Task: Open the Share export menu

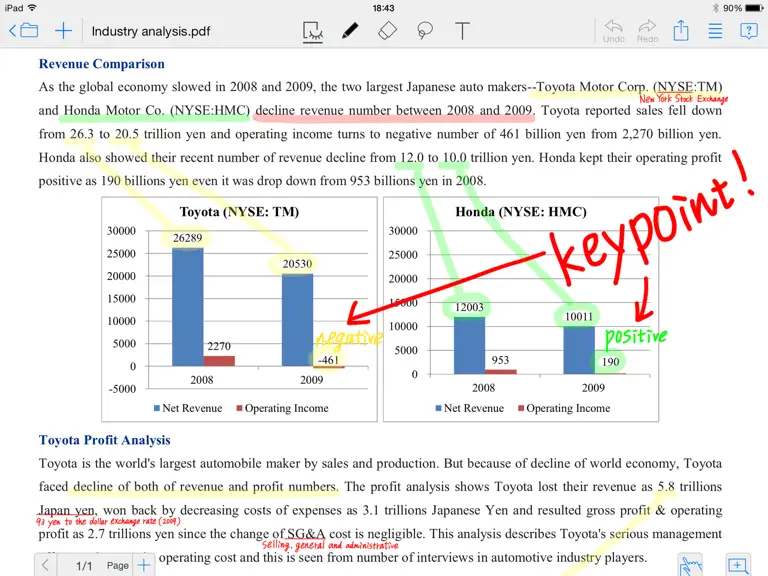Action: [x=681, y=30]
